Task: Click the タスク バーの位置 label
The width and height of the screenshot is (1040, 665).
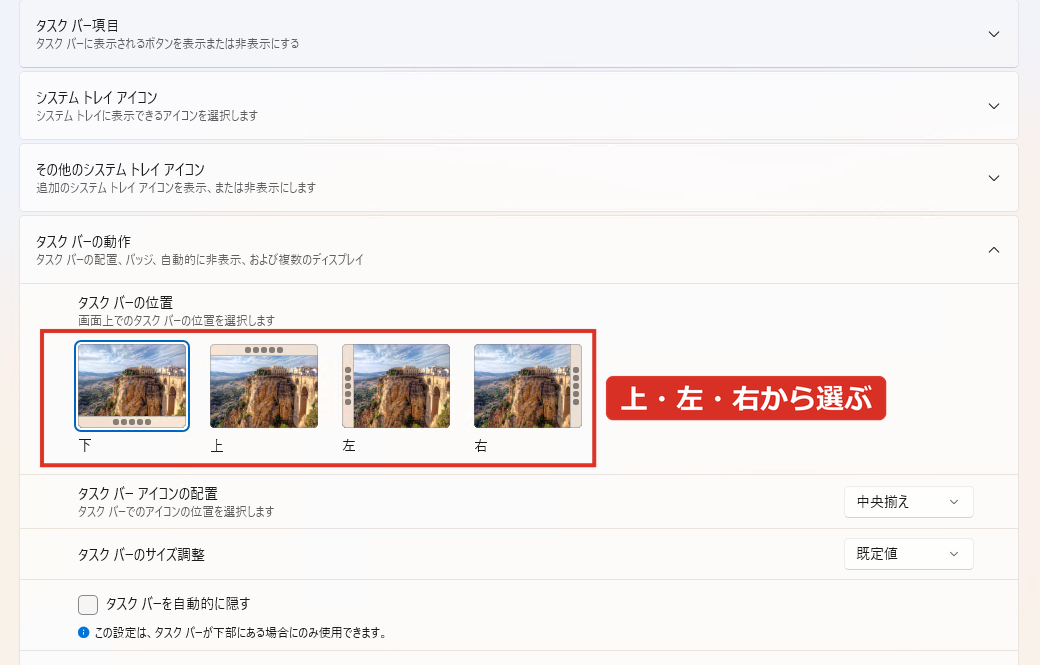Action: point(125,303)
